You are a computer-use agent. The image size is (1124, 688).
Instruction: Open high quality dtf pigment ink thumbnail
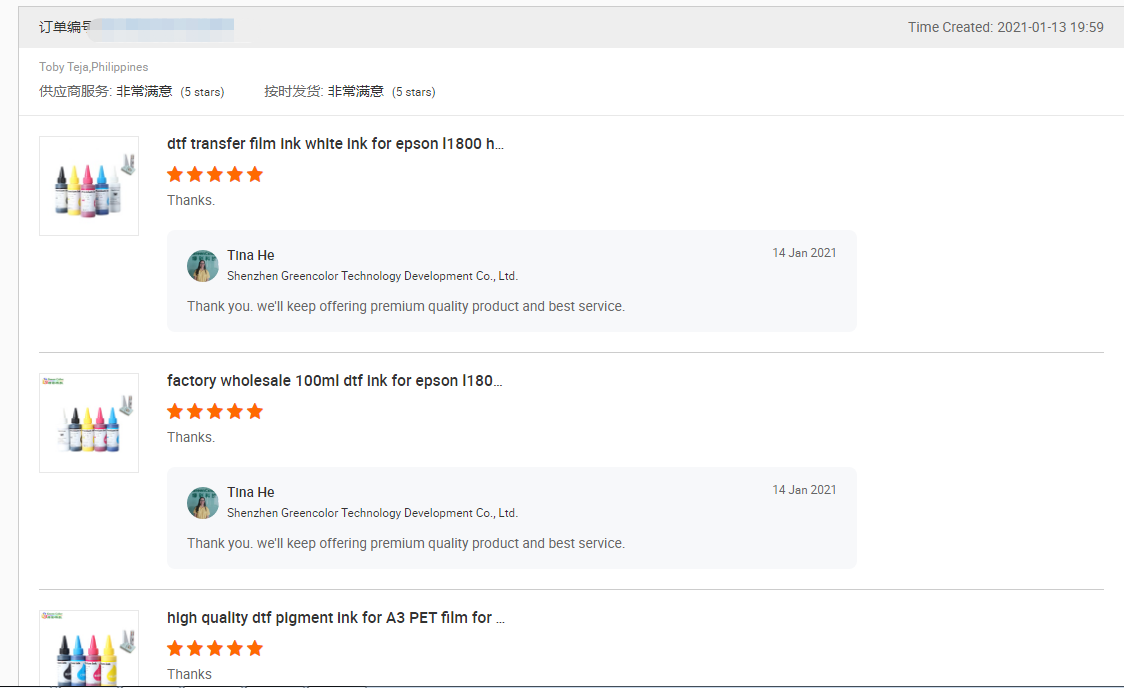pyautogui.click(x=89, y=648)
